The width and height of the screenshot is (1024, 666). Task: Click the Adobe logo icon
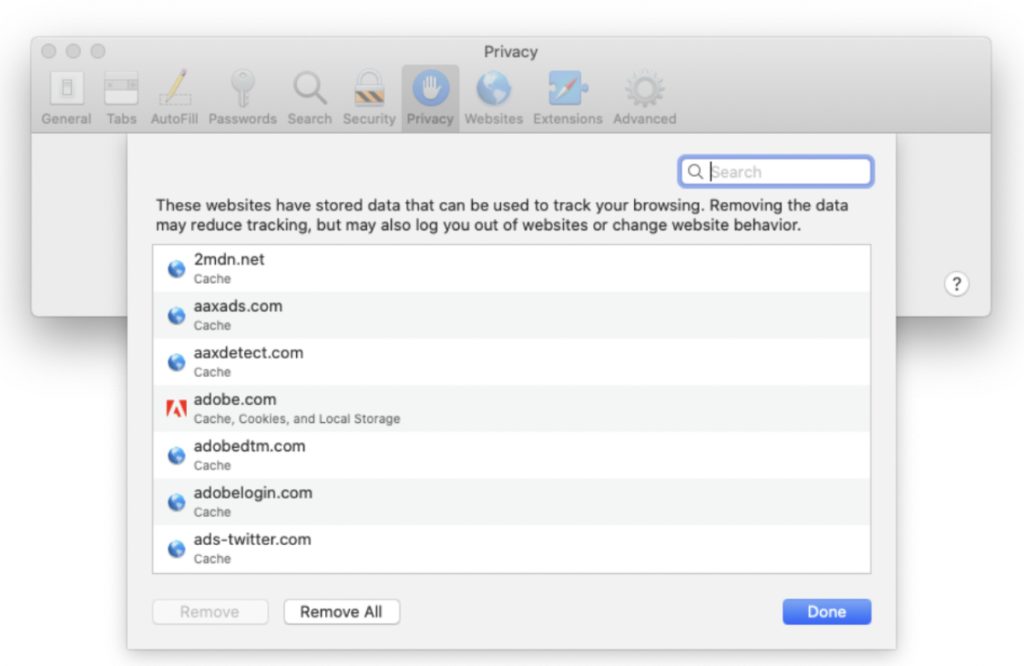176,409
